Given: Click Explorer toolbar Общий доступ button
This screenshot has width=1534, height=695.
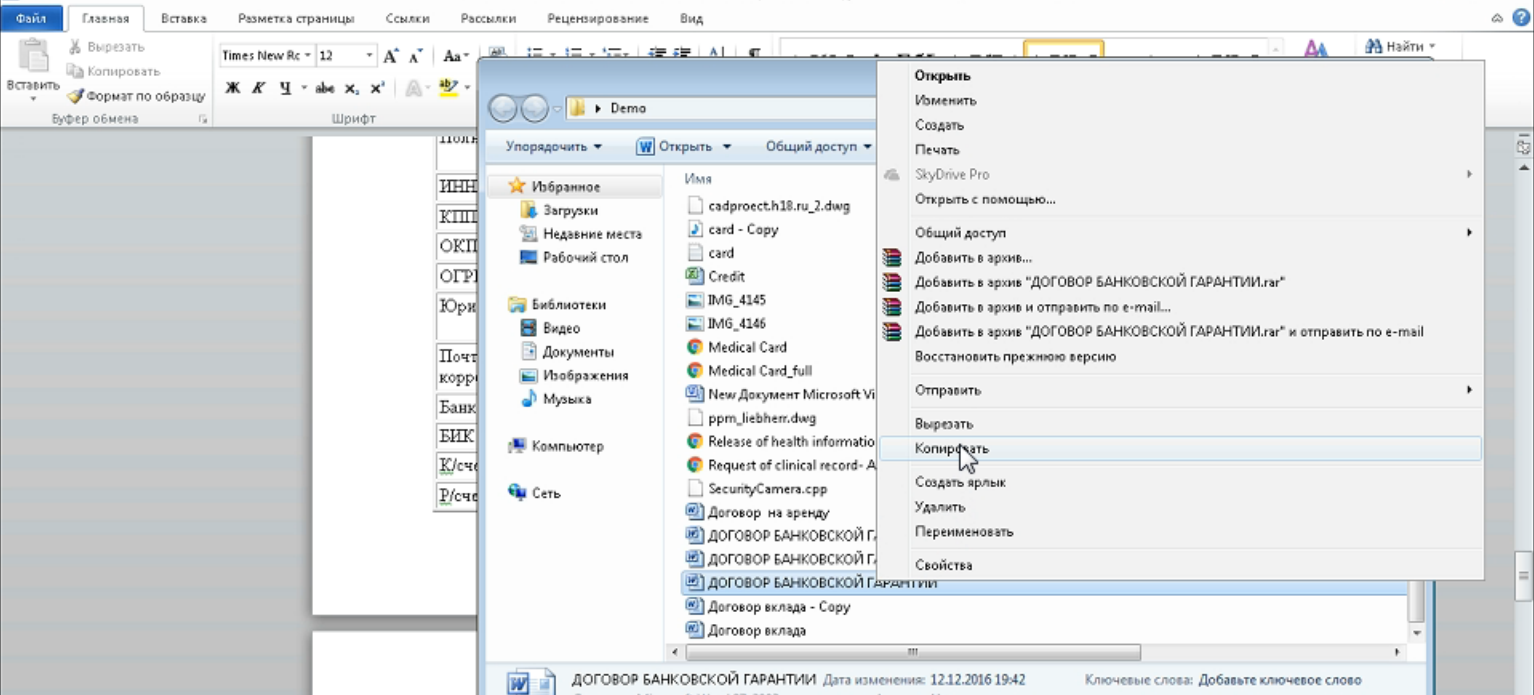Looking at the screenshot, I should (818, 146).
